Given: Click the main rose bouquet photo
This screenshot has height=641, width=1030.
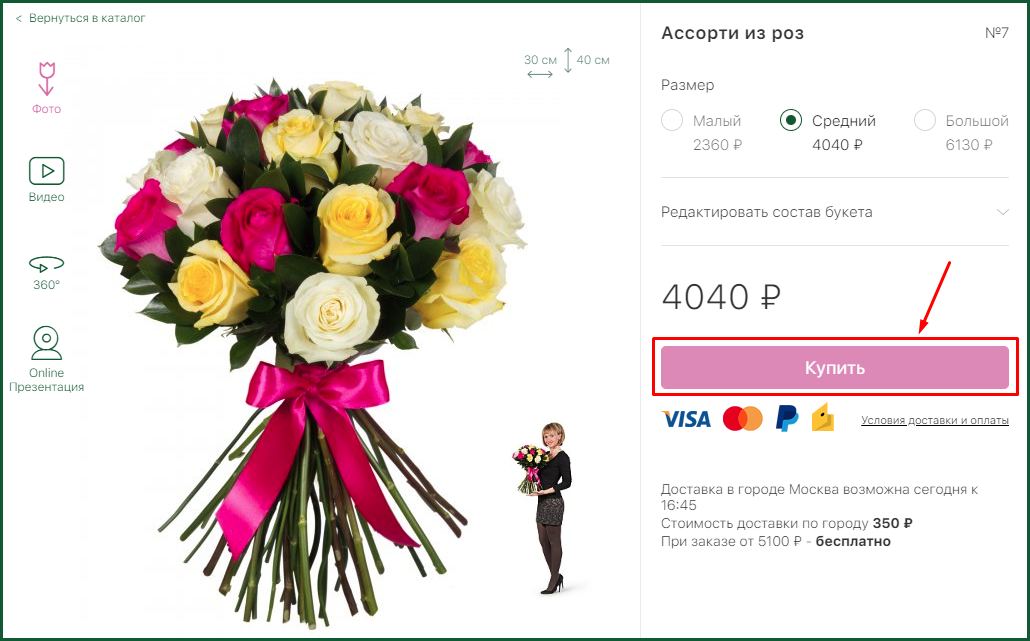Looking at the screenshot, I should tap(315, 348).
